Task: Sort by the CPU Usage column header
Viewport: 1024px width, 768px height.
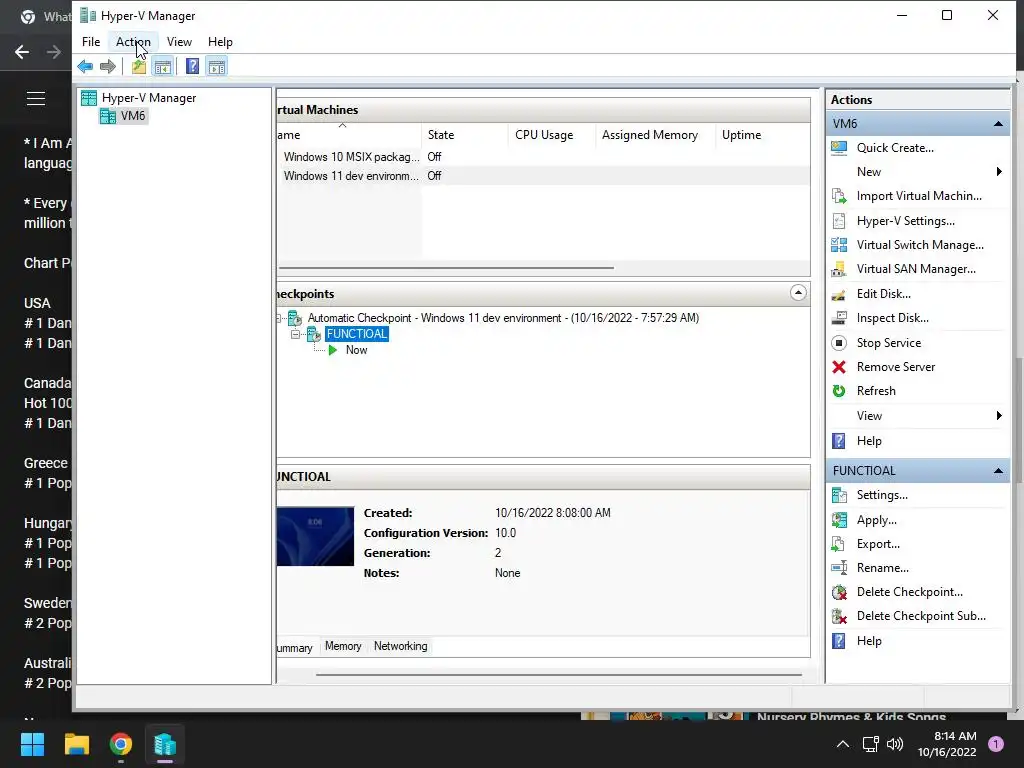Action: point(551,135)
